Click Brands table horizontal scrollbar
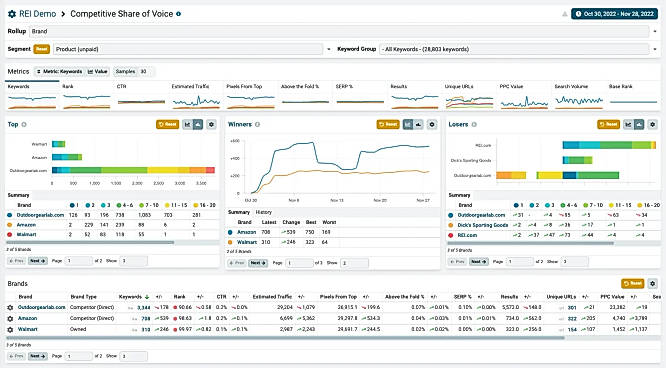666x368 pixels. coord(285,338)
